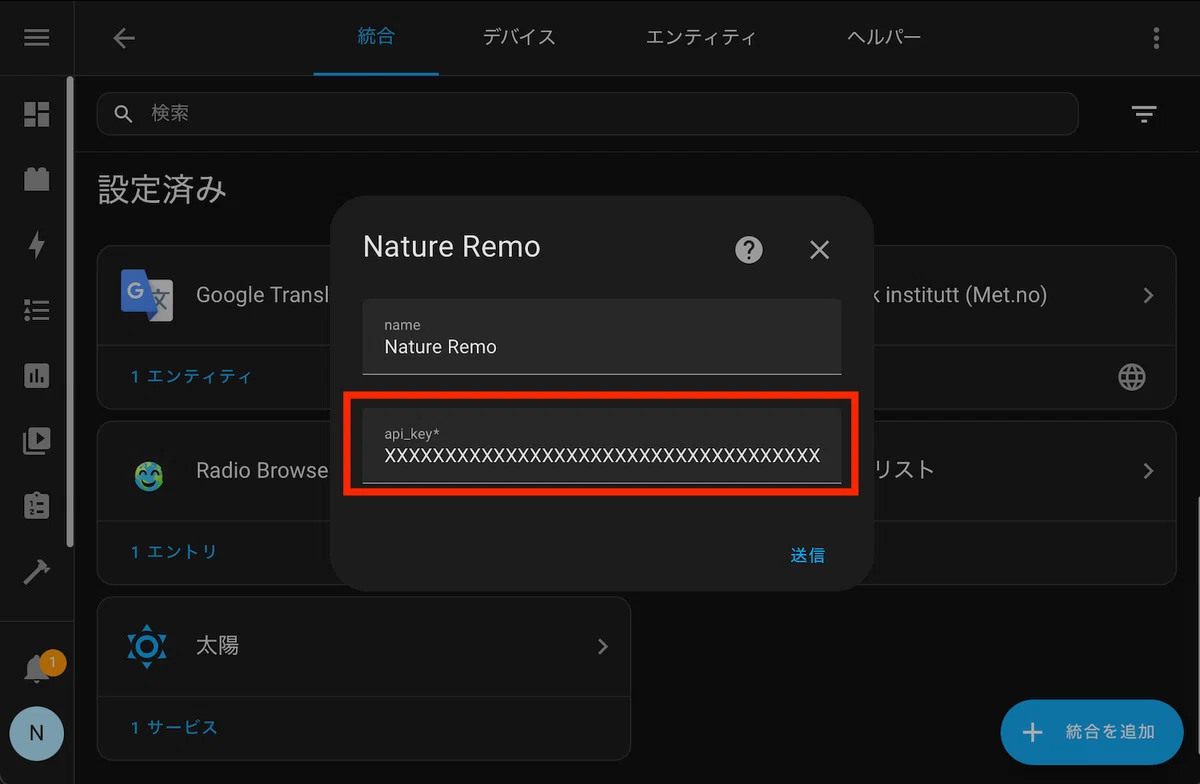Expand the Met.no integration chevron
1200x784 pixels.
click(x=1148, y=295)
